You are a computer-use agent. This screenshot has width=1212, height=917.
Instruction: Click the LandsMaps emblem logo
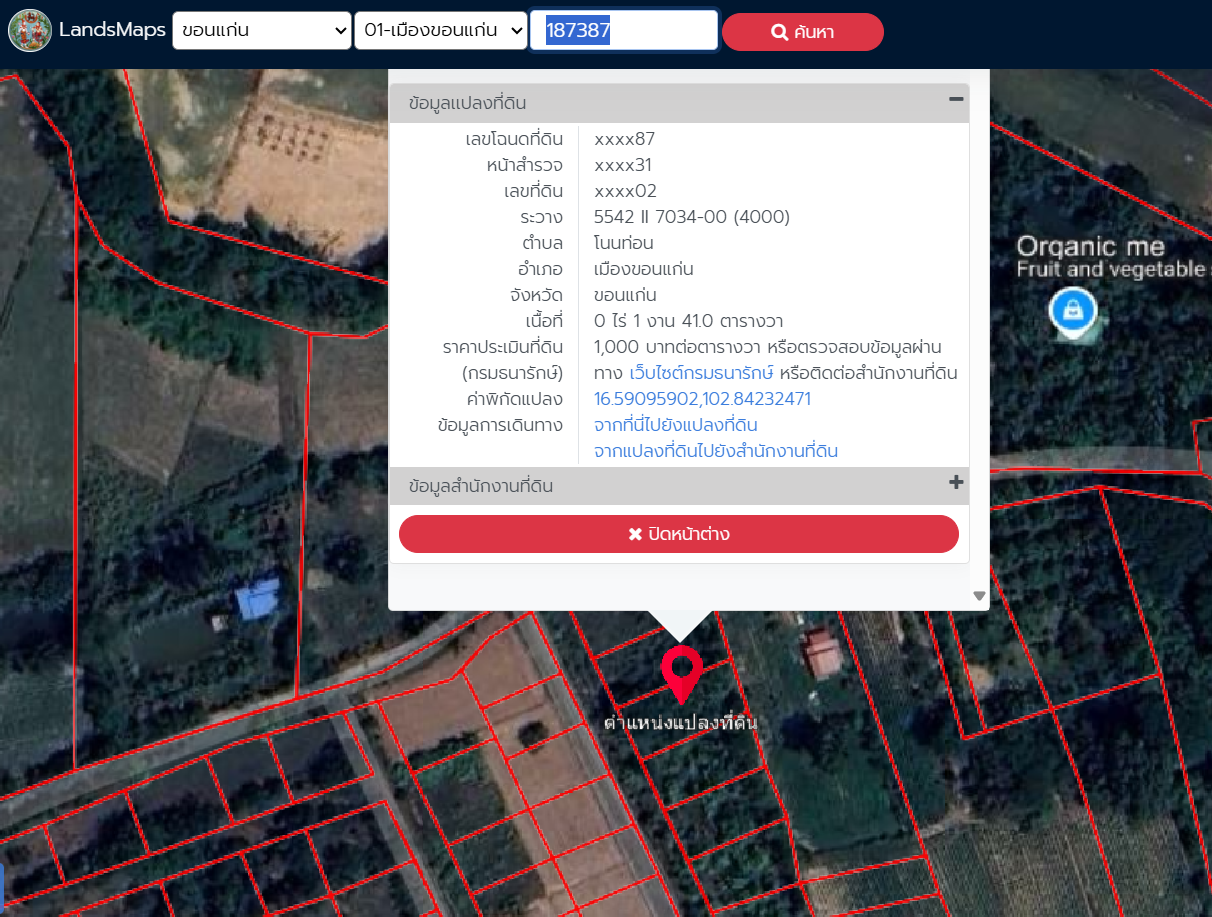[x=30, y=30]
